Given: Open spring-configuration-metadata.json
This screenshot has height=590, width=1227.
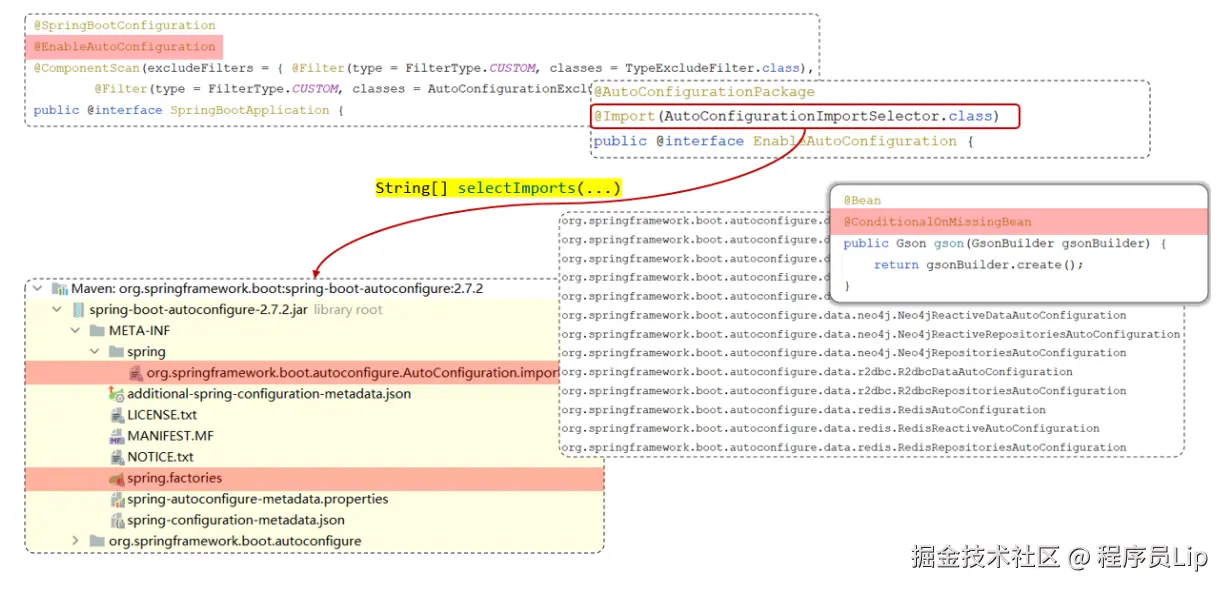Looking at the screenshot, I should point(236,520).
